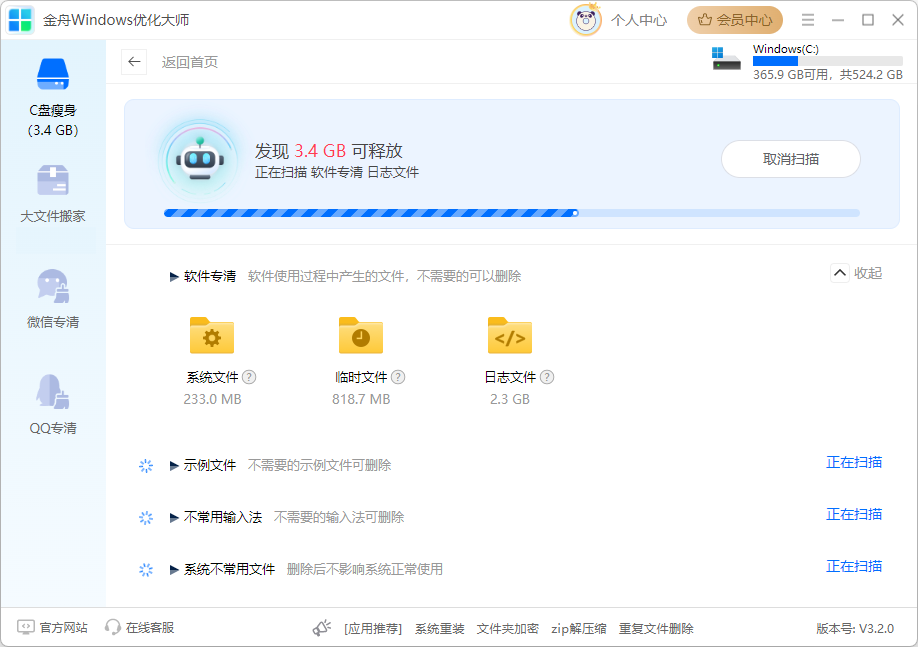
Task: Click 返回首页 to return home
Action: (x=190, y=62)
